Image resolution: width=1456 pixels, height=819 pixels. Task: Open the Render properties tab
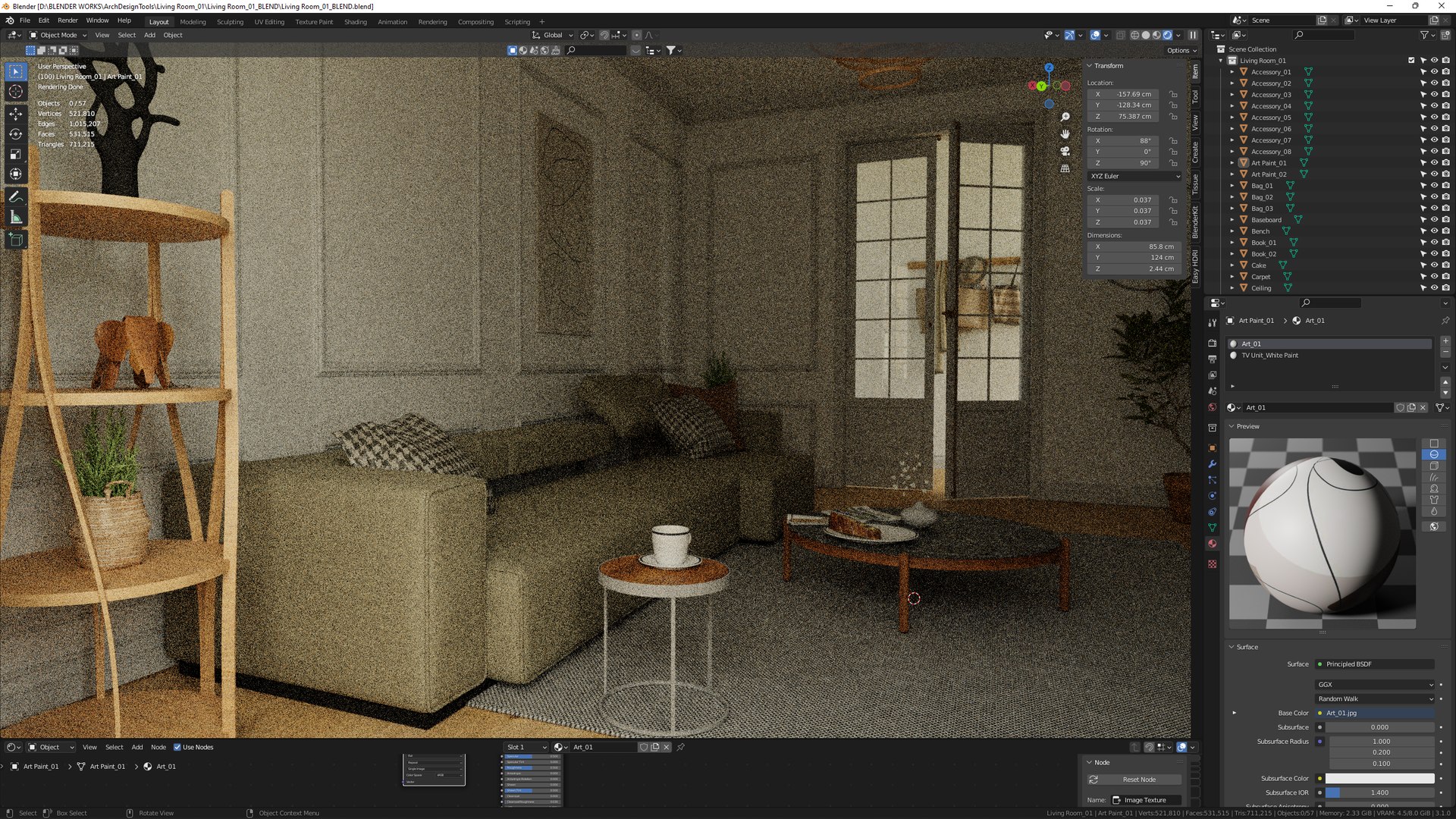pyautogui.click(x=1212, y=343)
